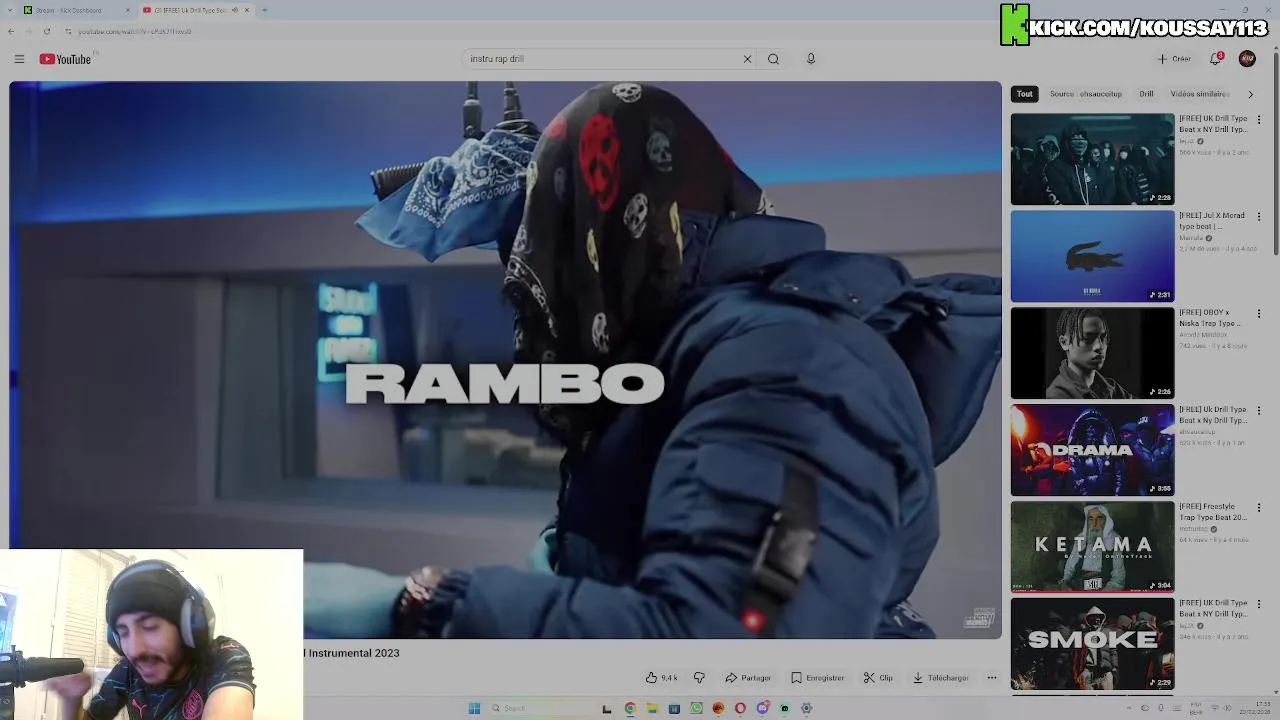Viewport: 1280px width, 720px height.
Task: Select the Drill filter chip
Action: pos(1146,94)
